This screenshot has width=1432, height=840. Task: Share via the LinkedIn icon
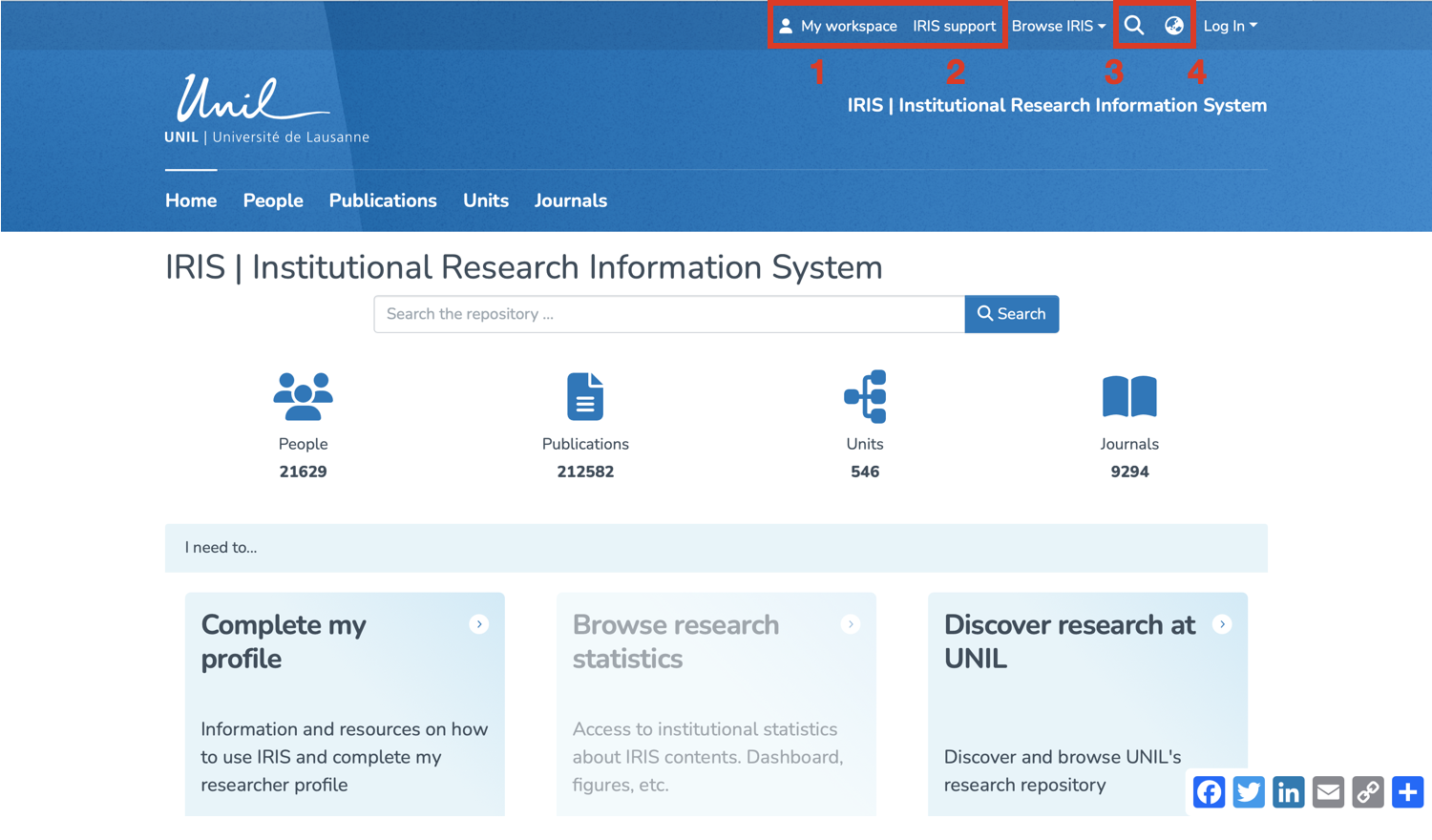click(1288, 792)
